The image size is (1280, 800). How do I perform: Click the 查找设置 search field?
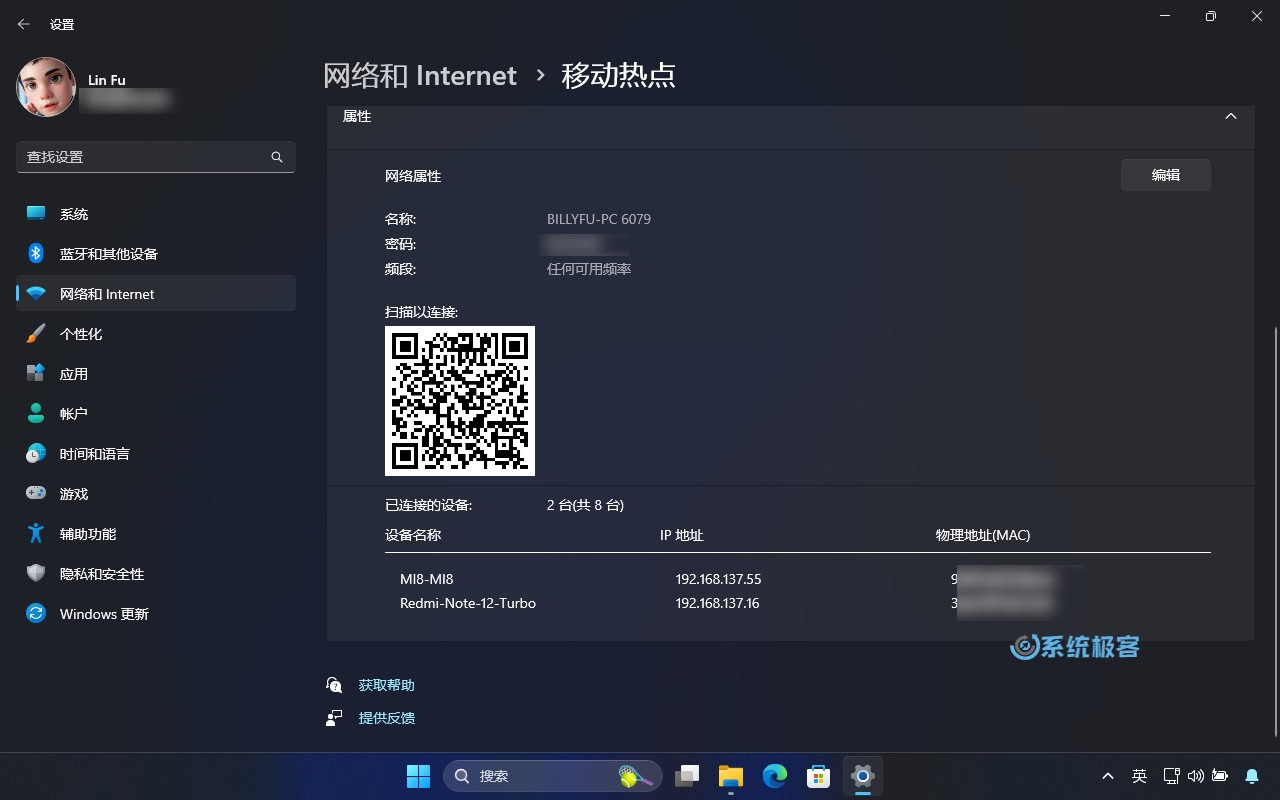[x=156, y=157]
